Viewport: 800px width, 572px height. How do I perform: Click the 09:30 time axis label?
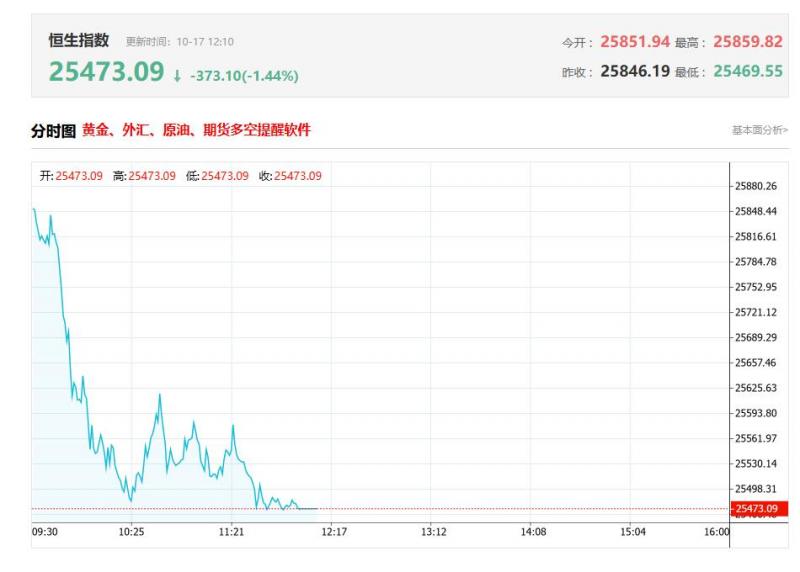pyautogui.click(x=45, y=532)
